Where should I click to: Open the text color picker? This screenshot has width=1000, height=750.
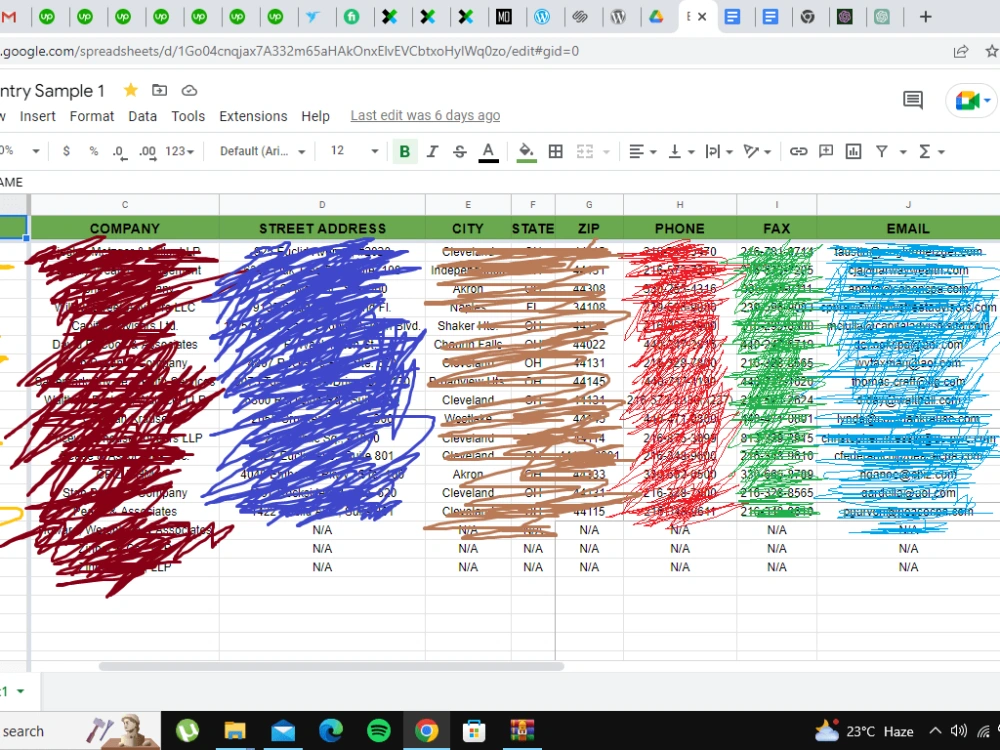(x=488, y=152)
